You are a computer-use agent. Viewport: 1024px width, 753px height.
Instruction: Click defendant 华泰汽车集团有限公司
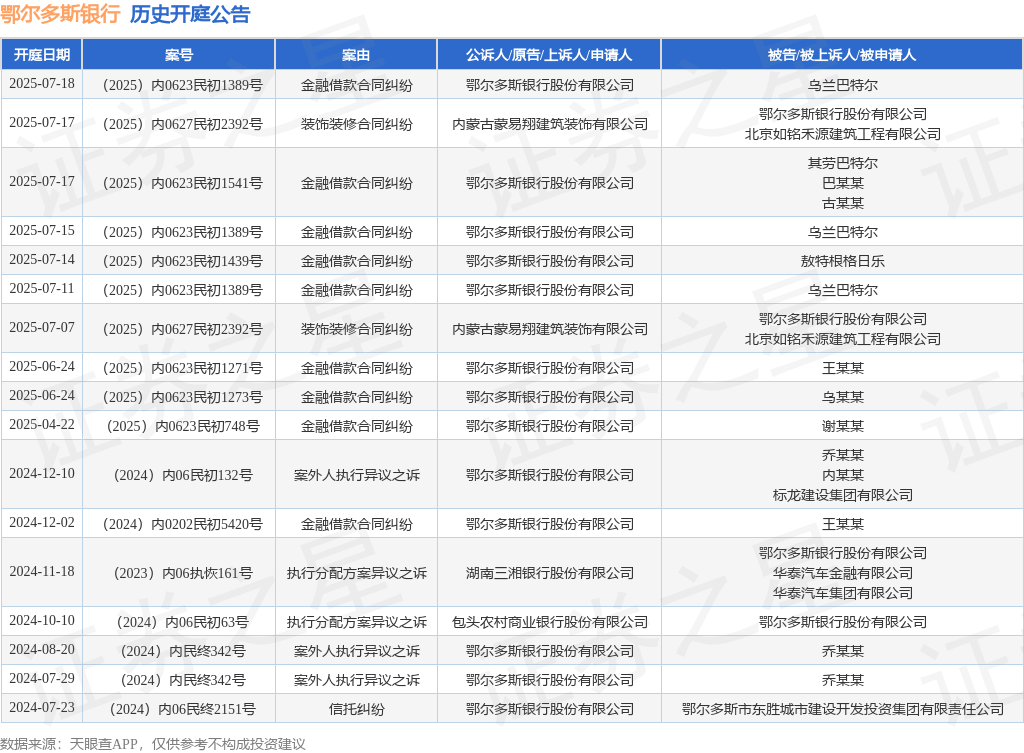pyautogui.click(x=842, y=593)
